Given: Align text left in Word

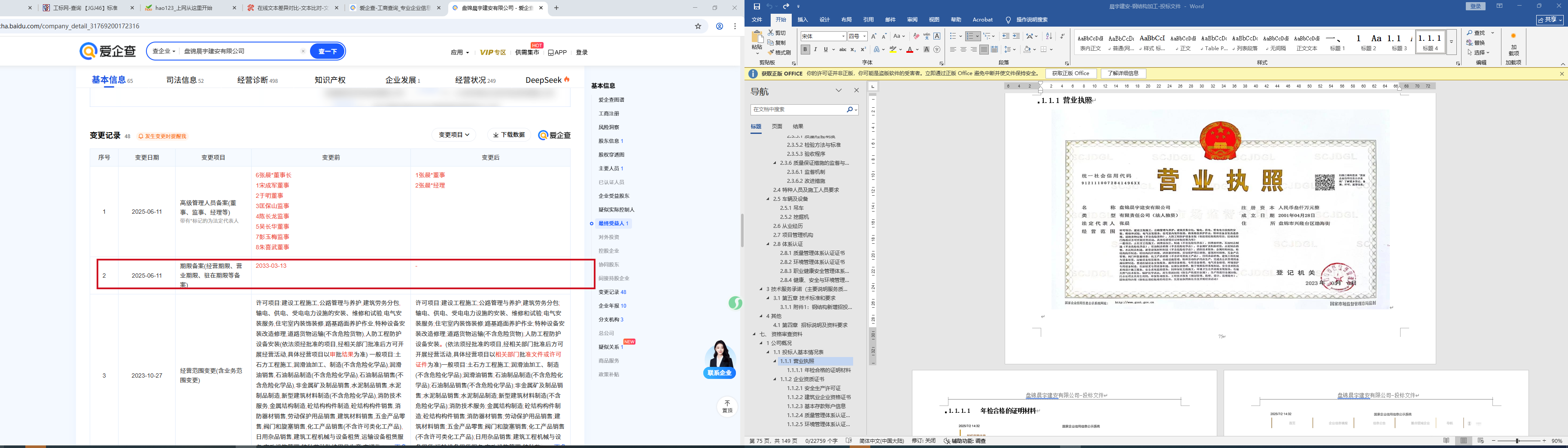Looking at the screenshot, I should click(953, 50).
